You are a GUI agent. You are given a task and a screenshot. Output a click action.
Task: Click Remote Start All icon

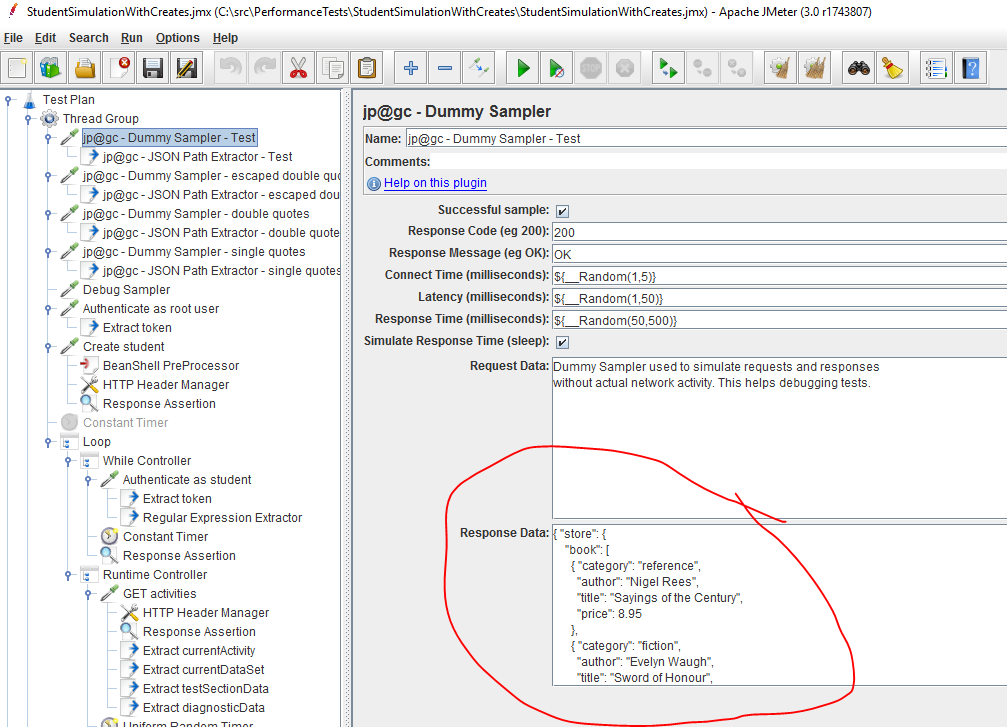click(x=669, y=67)
